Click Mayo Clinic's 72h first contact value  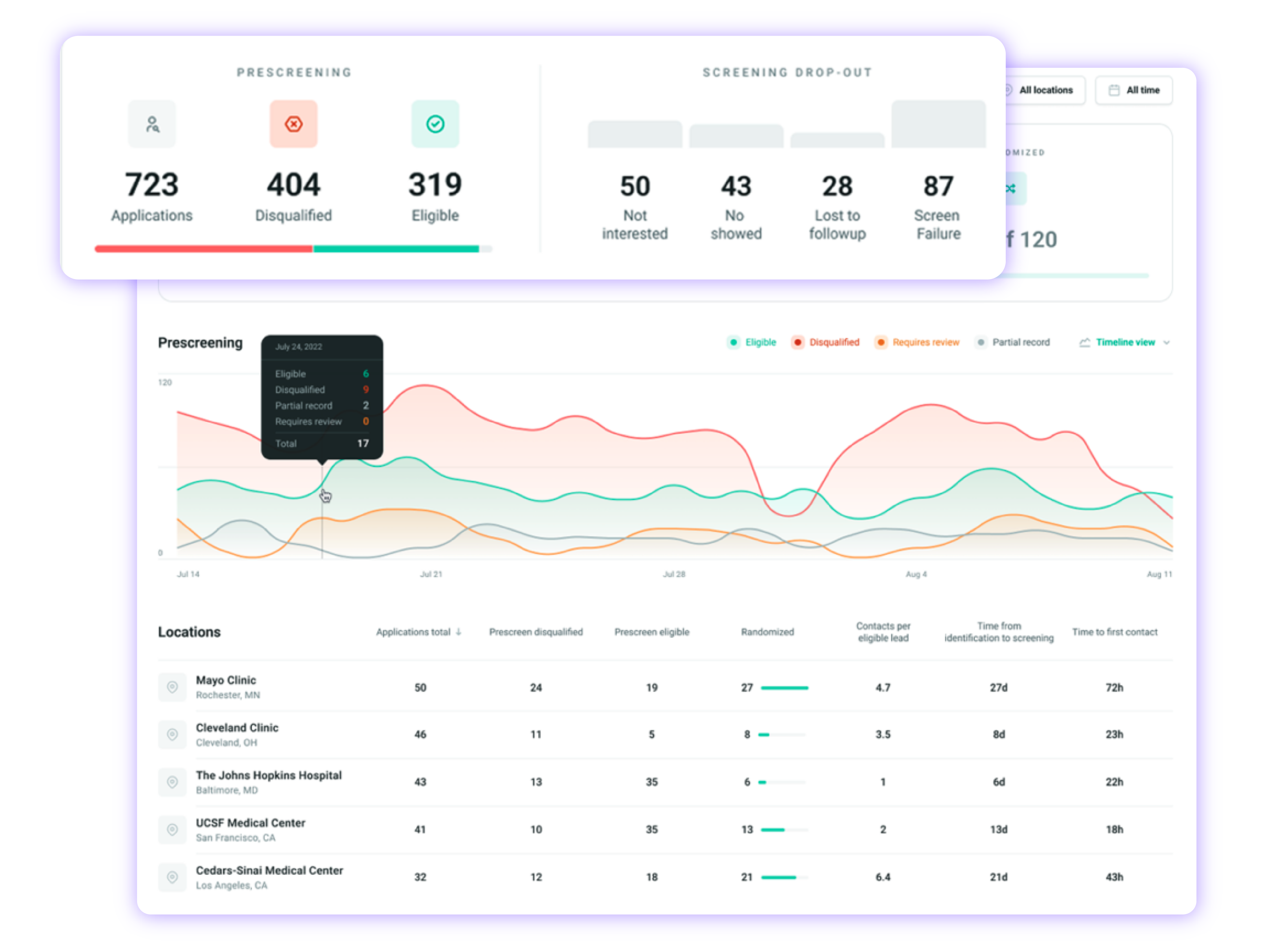tap(1114, 688)
